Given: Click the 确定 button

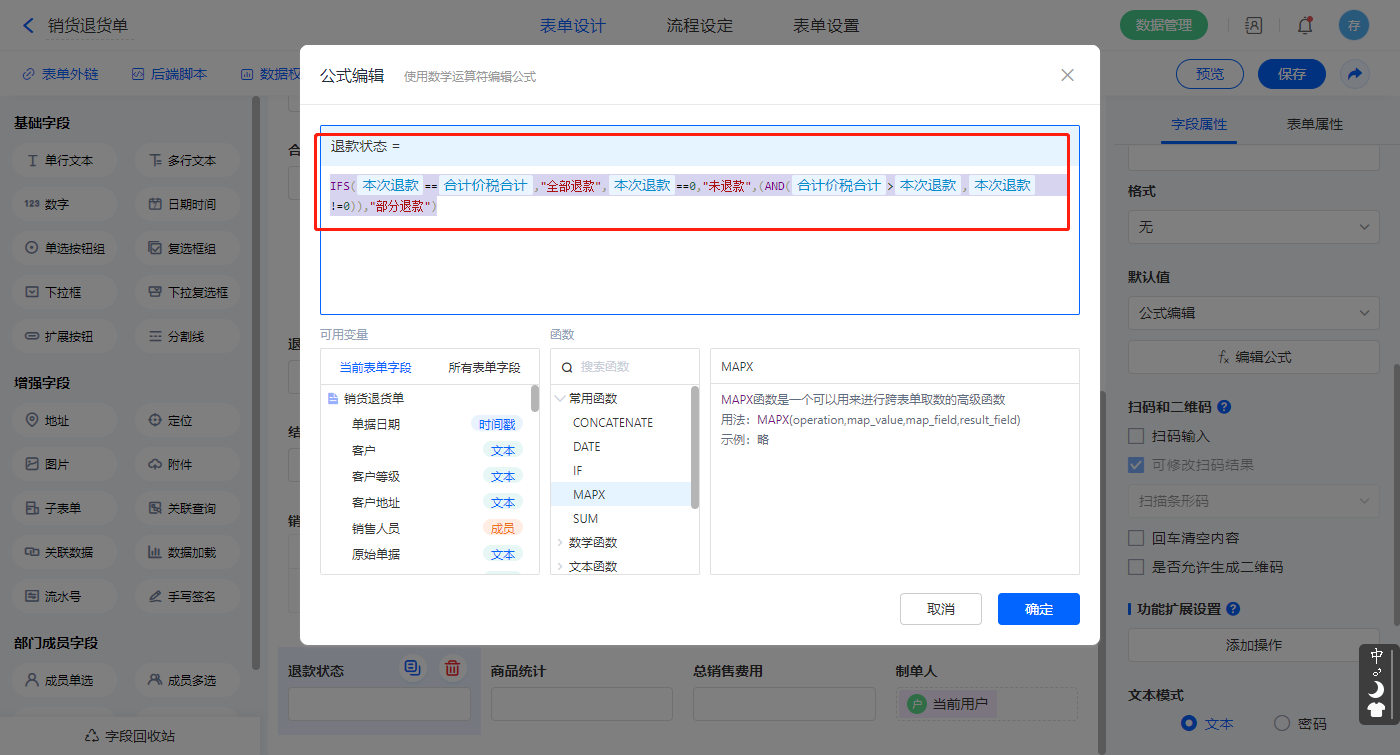Looking at the screenshot, I should pyautogui.click(x=1038, y=609).
